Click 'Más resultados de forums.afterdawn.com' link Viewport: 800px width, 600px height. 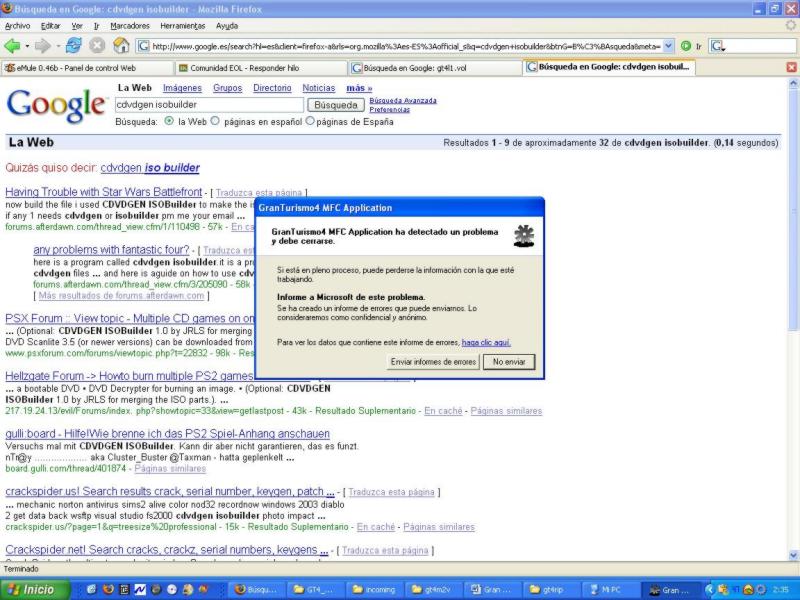click(121, 295)
